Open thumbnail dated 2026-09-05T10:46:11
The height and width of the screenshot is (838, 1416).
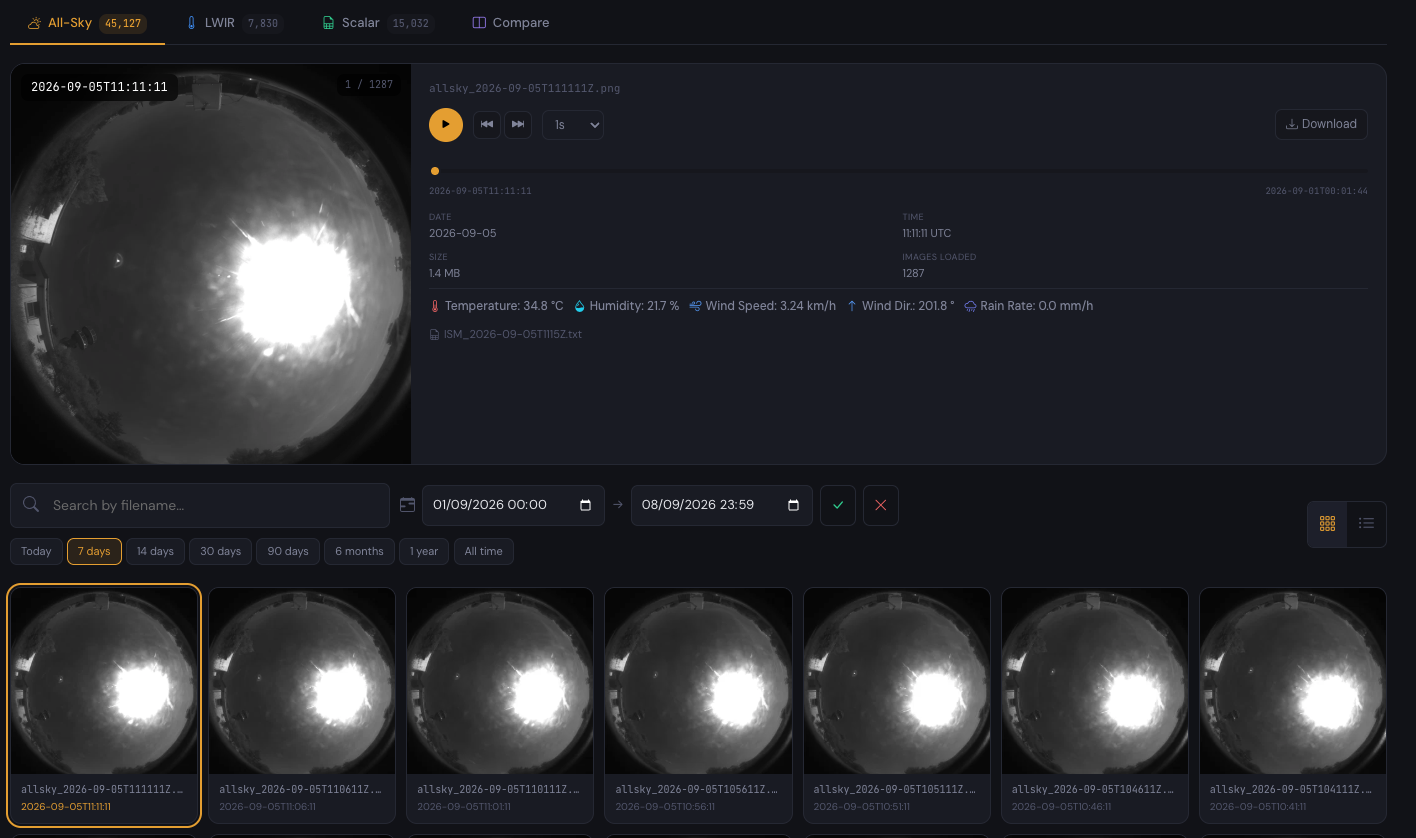tap(1095, 705)
